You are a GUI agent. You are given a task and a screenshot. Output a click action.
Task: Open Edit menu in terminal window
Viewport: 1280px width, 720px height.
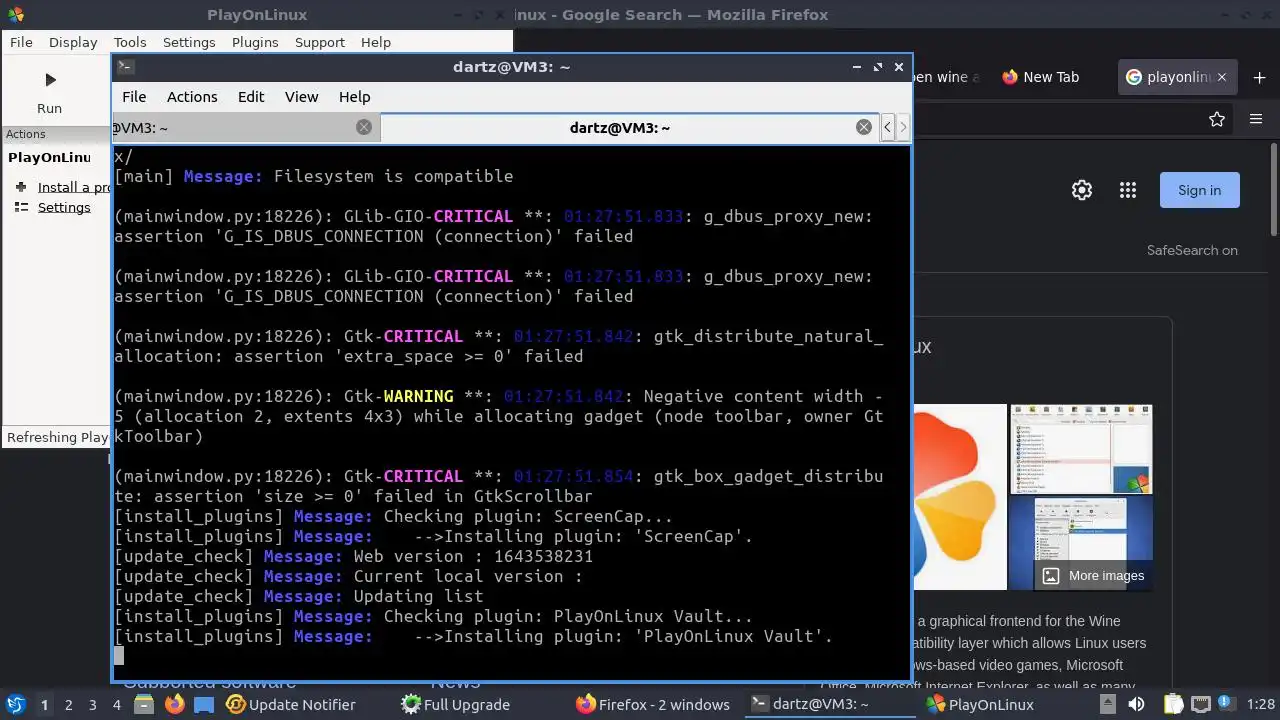coord(251,97)
